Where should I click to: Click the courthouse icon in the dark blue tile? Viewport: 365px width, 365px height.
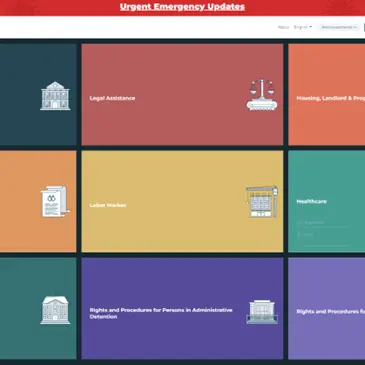pyautogui.click(x=55, y=96)
